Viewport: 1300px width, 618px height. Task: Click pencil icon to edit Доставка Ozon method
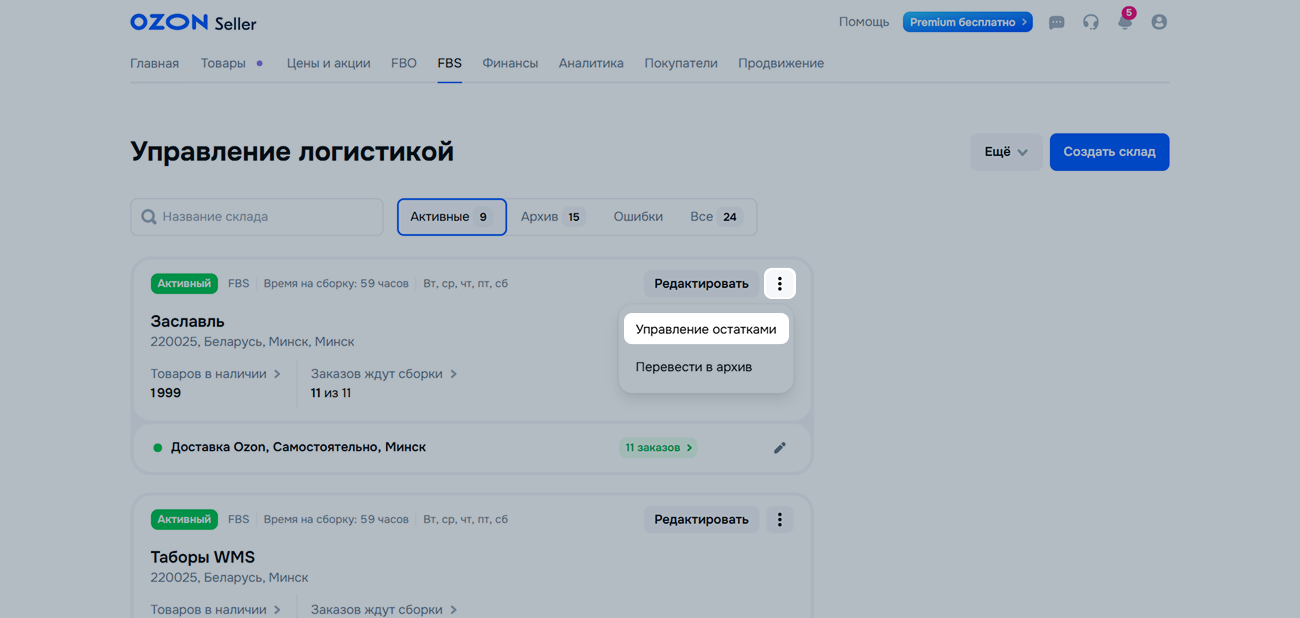coord(779,448)
